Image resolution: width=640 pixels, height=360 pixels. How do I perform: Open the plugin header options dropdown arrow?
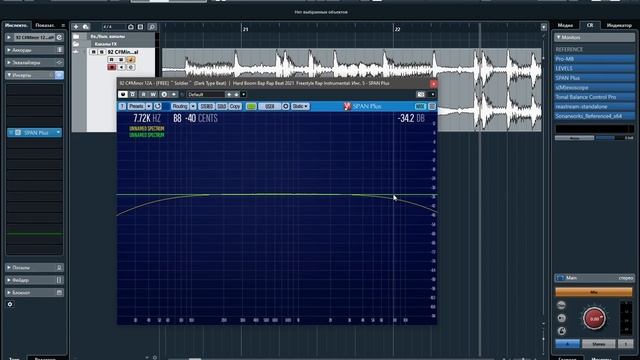click(x=432, y=94)
